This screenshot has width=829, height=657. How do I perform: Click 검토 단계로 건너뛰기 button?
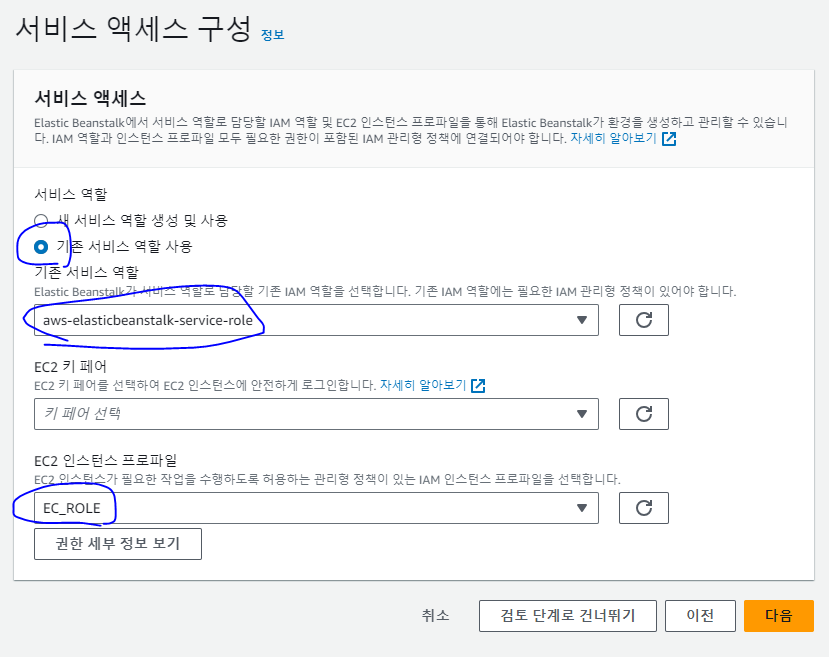point(568,616)
